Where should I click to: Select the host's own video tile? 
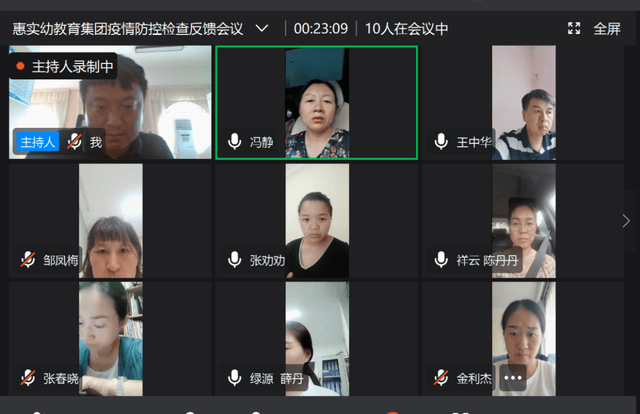coord(110,102)
